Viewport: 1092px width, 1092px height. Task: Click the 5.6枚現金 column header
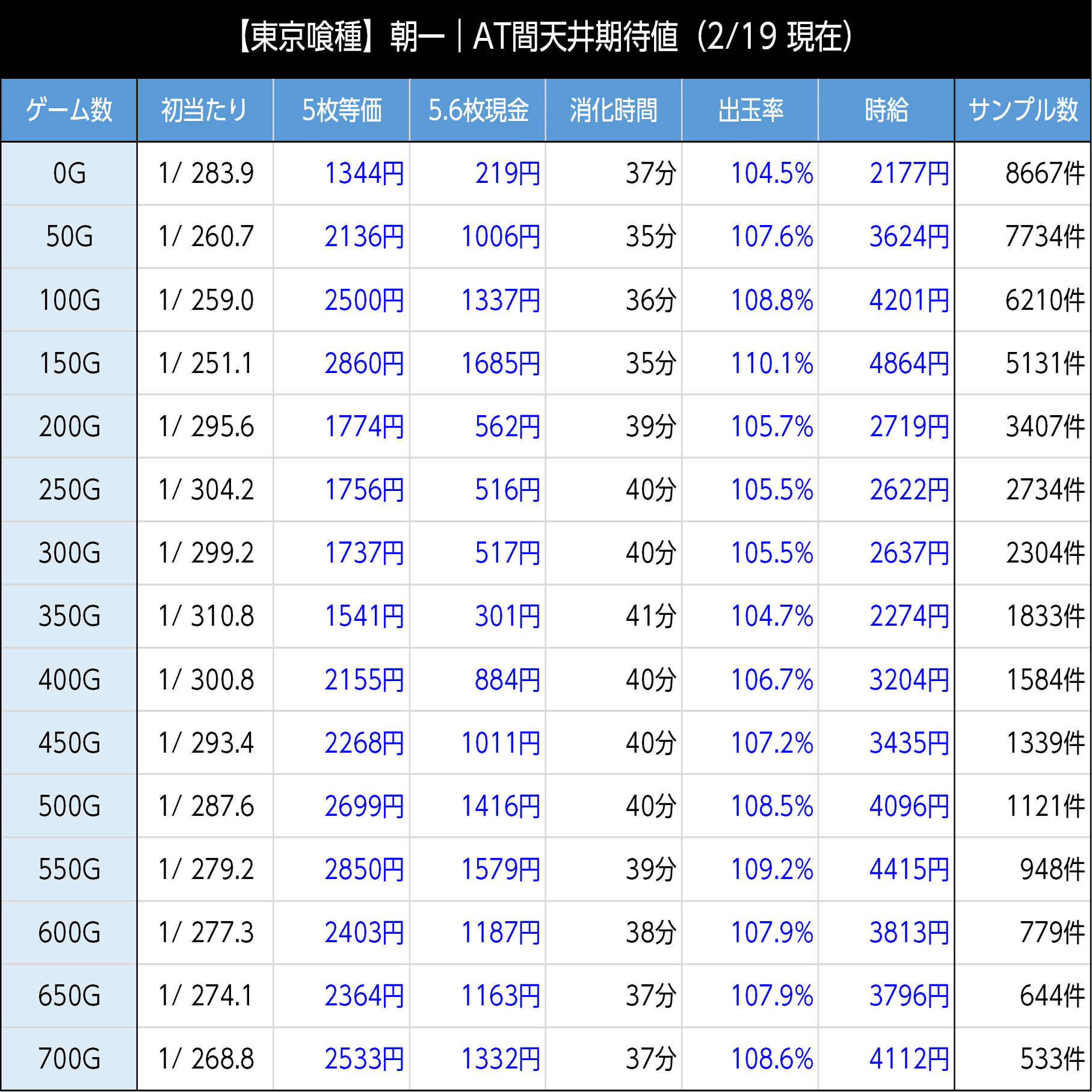(478, 110)
